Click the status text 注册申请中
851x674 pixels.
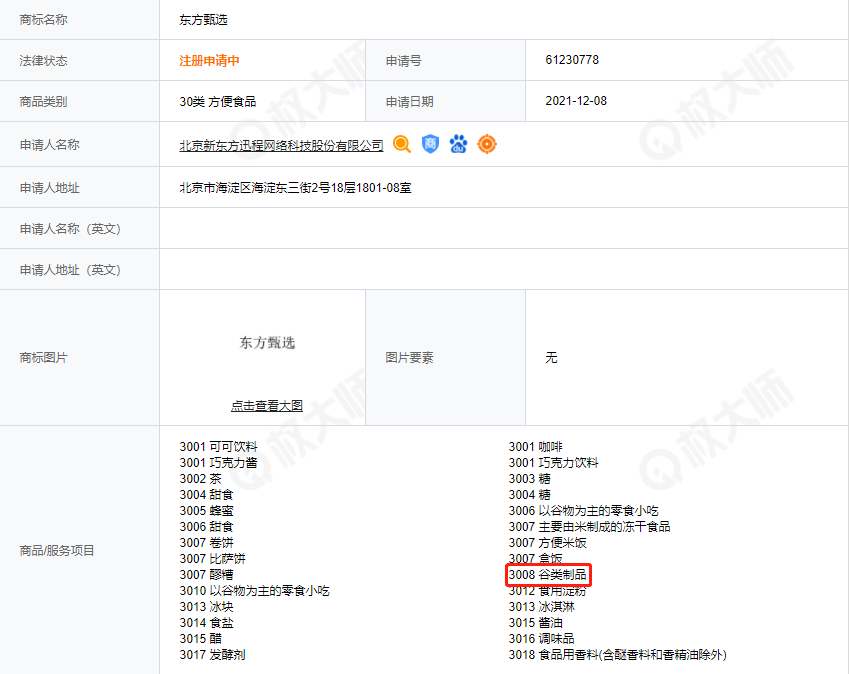tap(209, 60)
